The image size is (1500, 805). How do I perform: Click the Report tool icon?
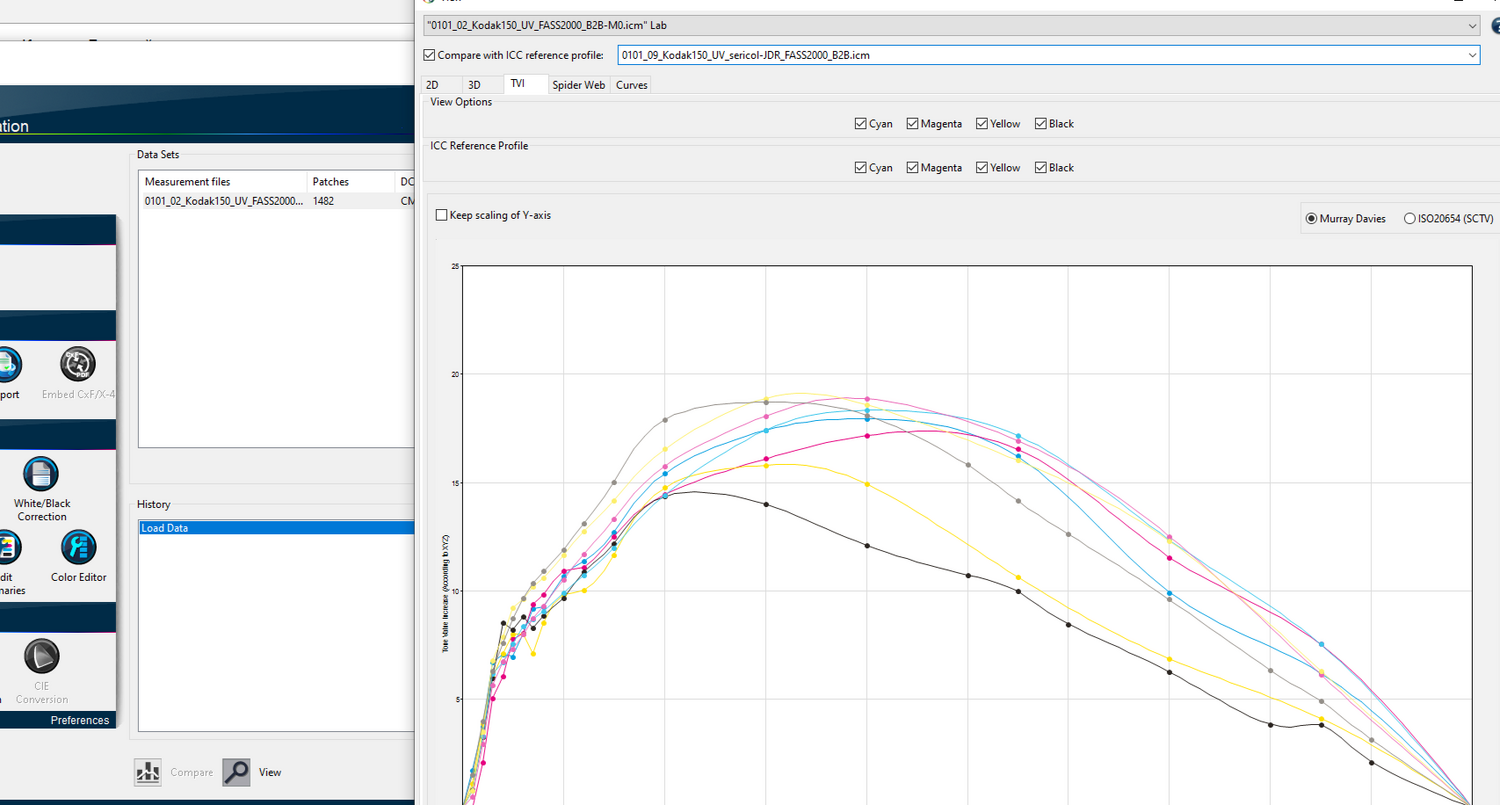[x=8, y=366]
